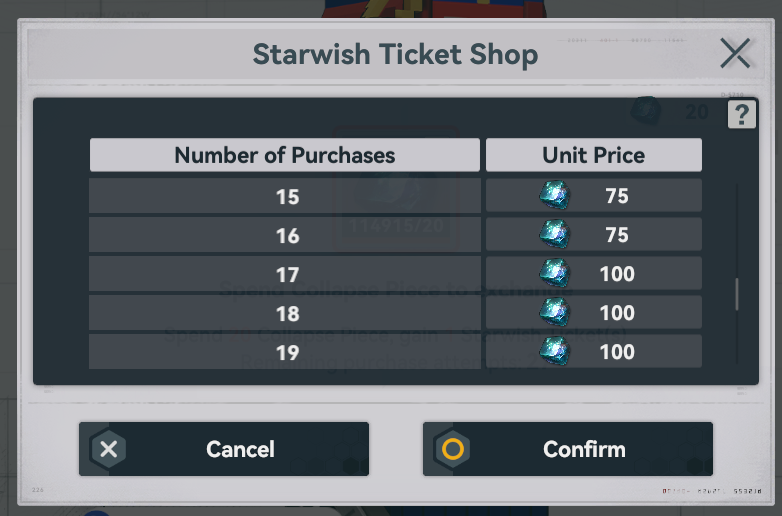Select the purchase number 17 row
The image size is (782, 516).
[287, 274]
